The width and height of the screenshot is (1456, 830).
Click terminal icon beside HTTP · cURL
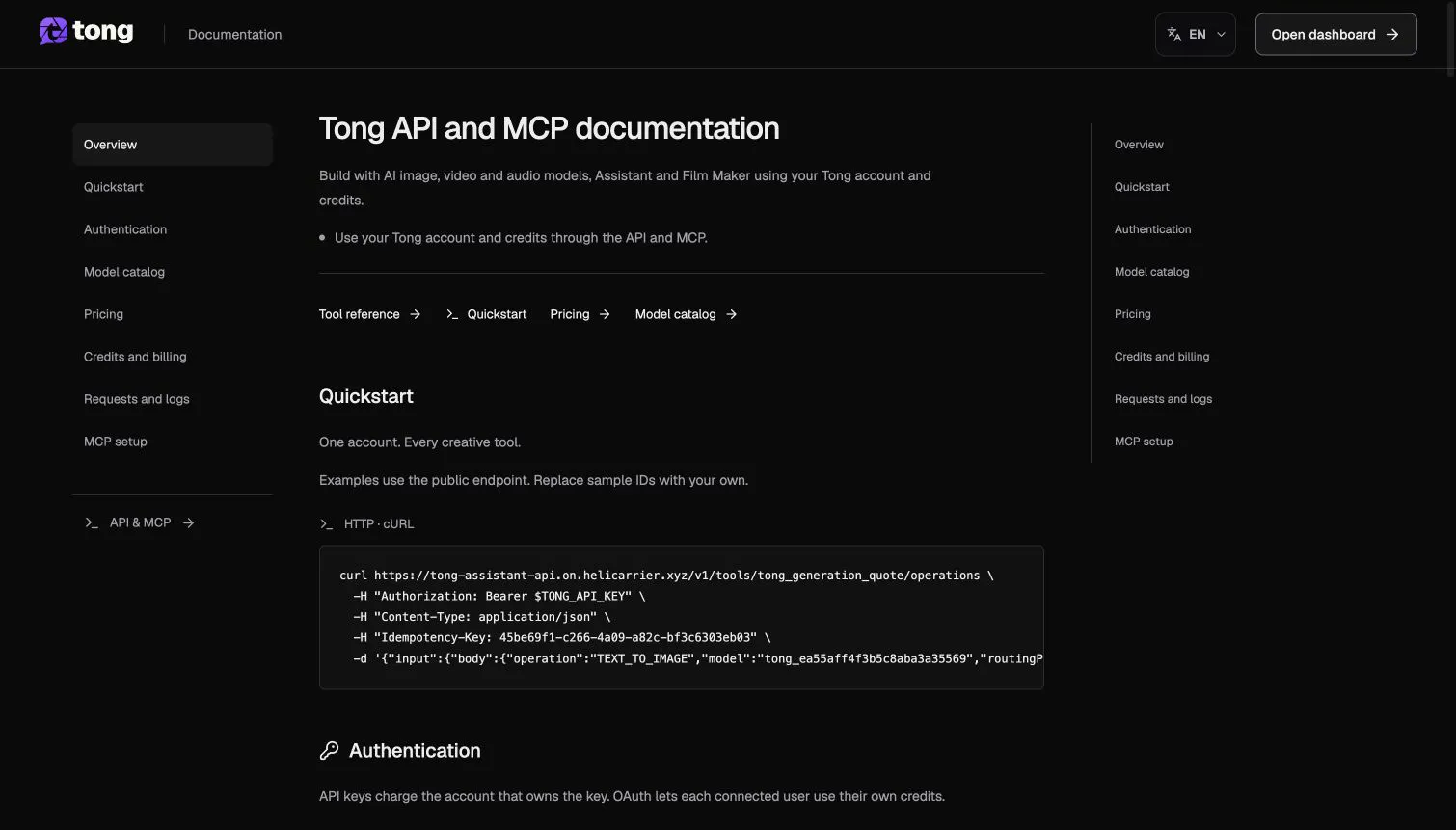point(326,524)
